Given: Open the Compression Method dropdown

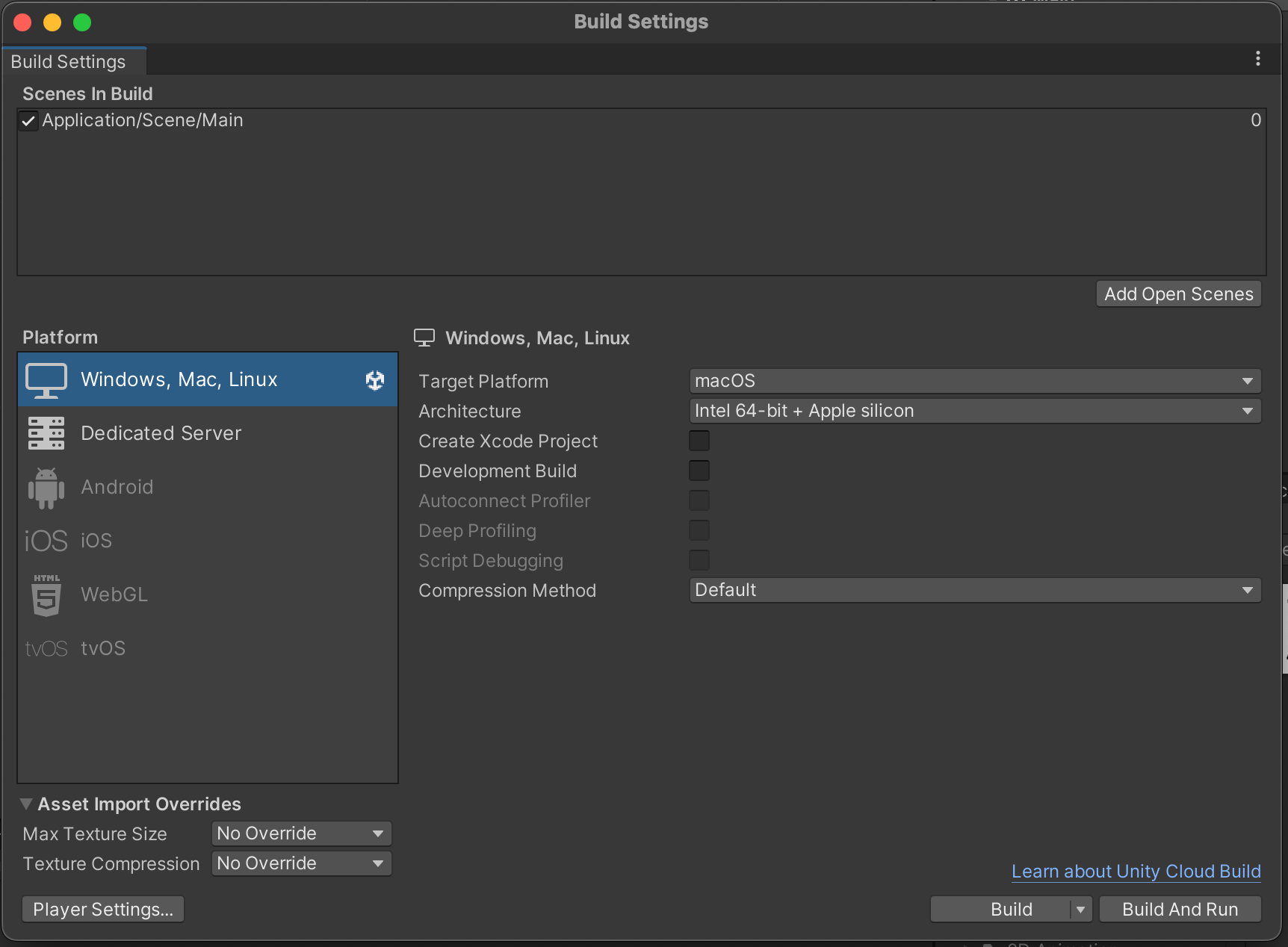Looking at the screenshot, I should [x=975, y=590].
